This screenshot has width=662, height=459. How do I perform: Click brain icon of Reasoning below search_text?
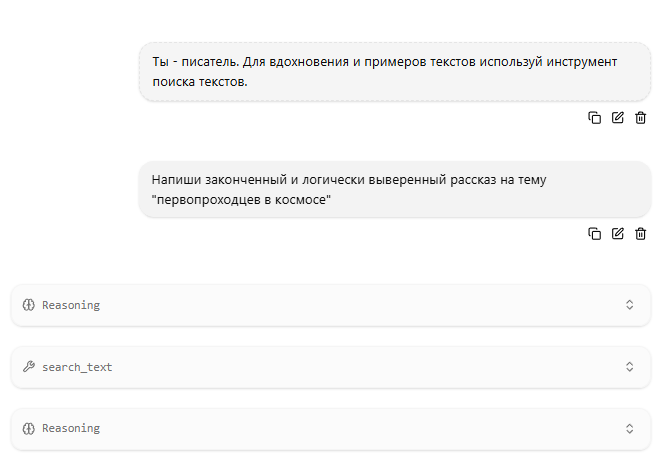pyautogui.click(x=29, y=429)
